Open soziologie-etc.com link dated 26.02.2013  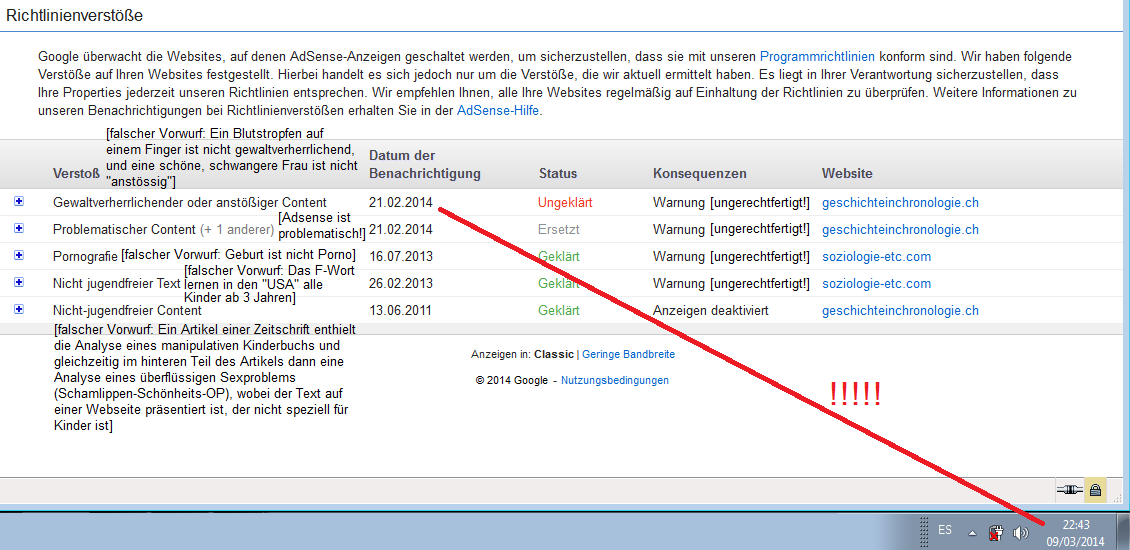click(876, 284)
